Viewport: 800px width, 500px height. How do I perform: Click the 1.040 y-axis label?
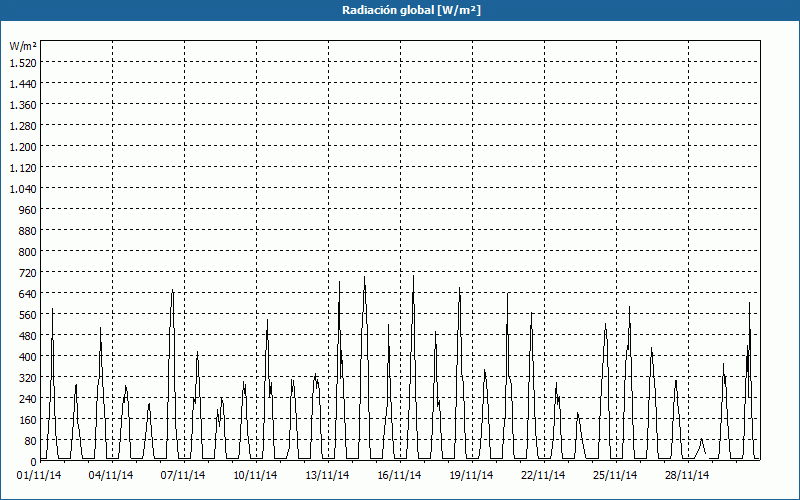(23, 188)
